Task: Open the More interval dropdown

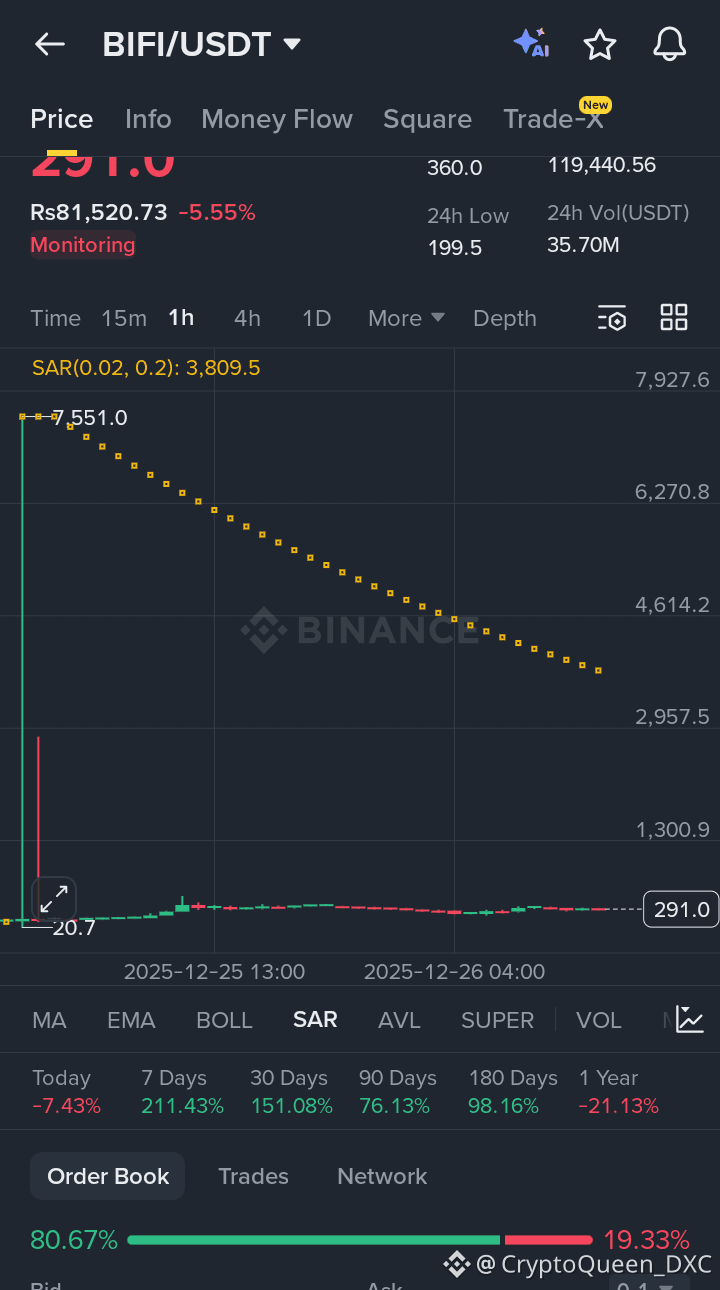Action: click(405, 317)
